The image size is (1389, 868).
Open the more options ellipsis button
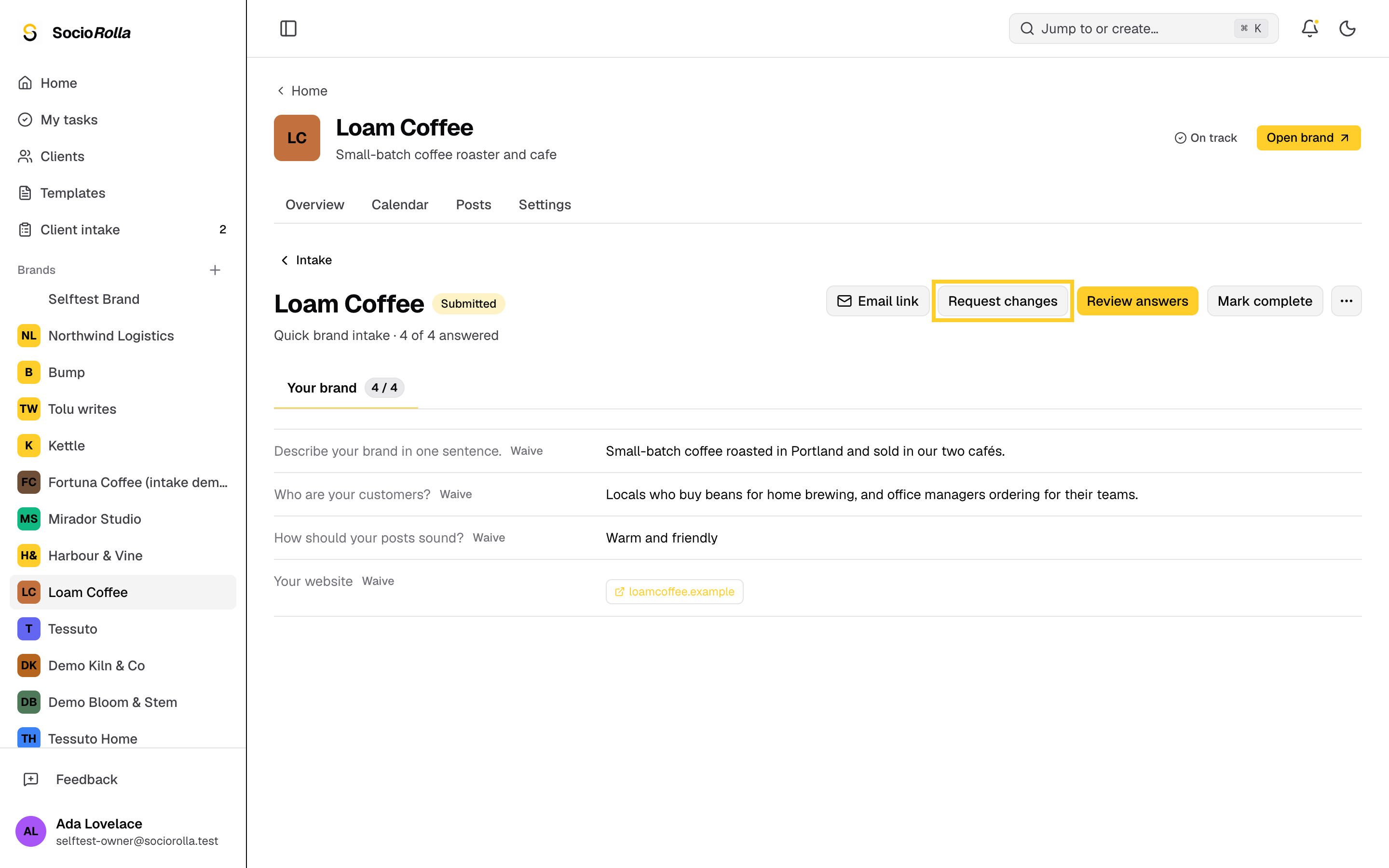1346,301
